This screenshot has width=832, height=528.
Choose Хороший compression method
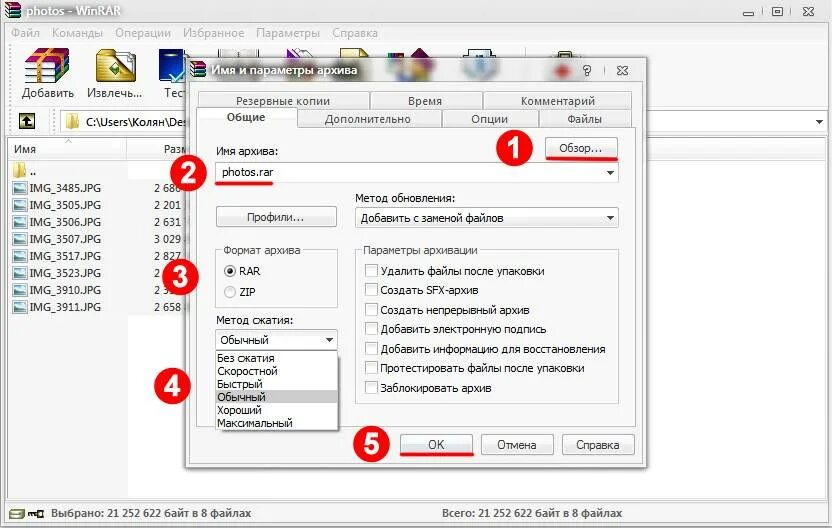pos(276,410)
